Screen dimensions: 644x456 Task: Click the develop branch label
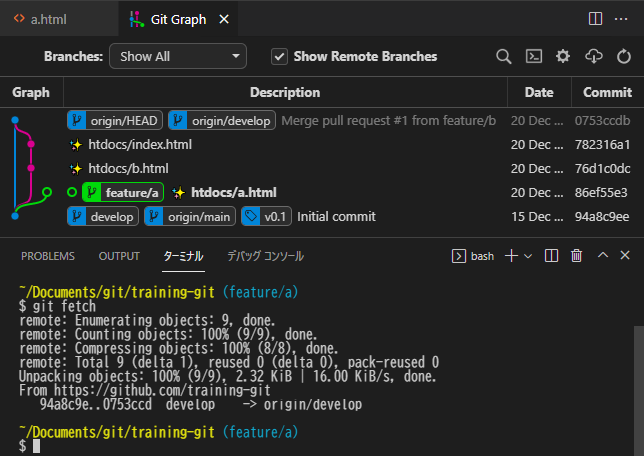coord(103,216)
